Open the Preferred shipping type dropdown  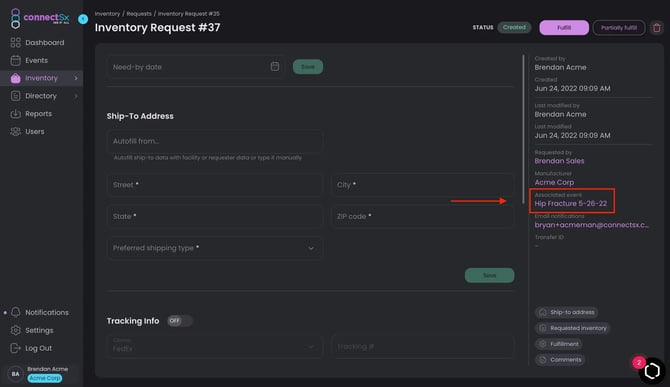[x=215, y=248]
